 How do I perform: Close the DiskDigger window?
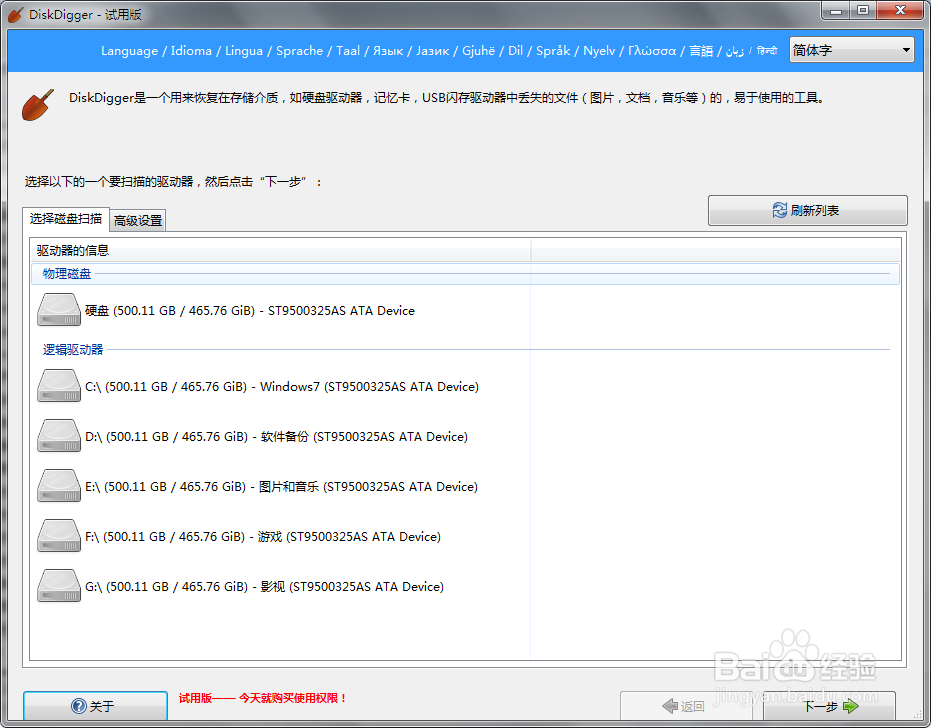click(x=900, y=10)
